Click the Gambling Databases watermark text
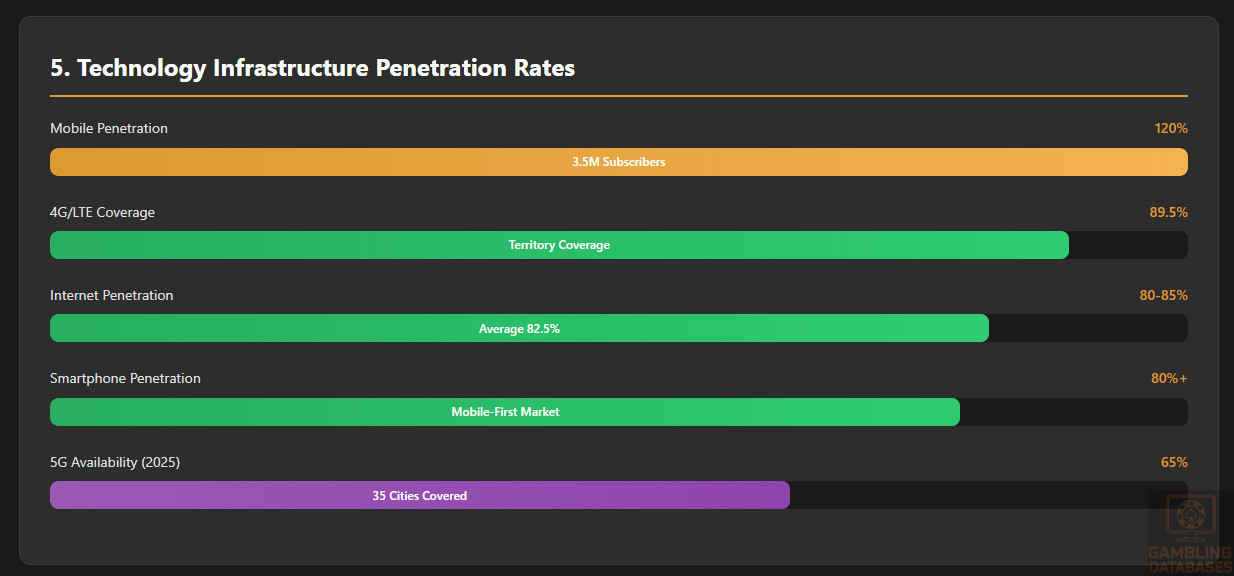This screenshot has height=576, width=1234. click(1190, 560)
